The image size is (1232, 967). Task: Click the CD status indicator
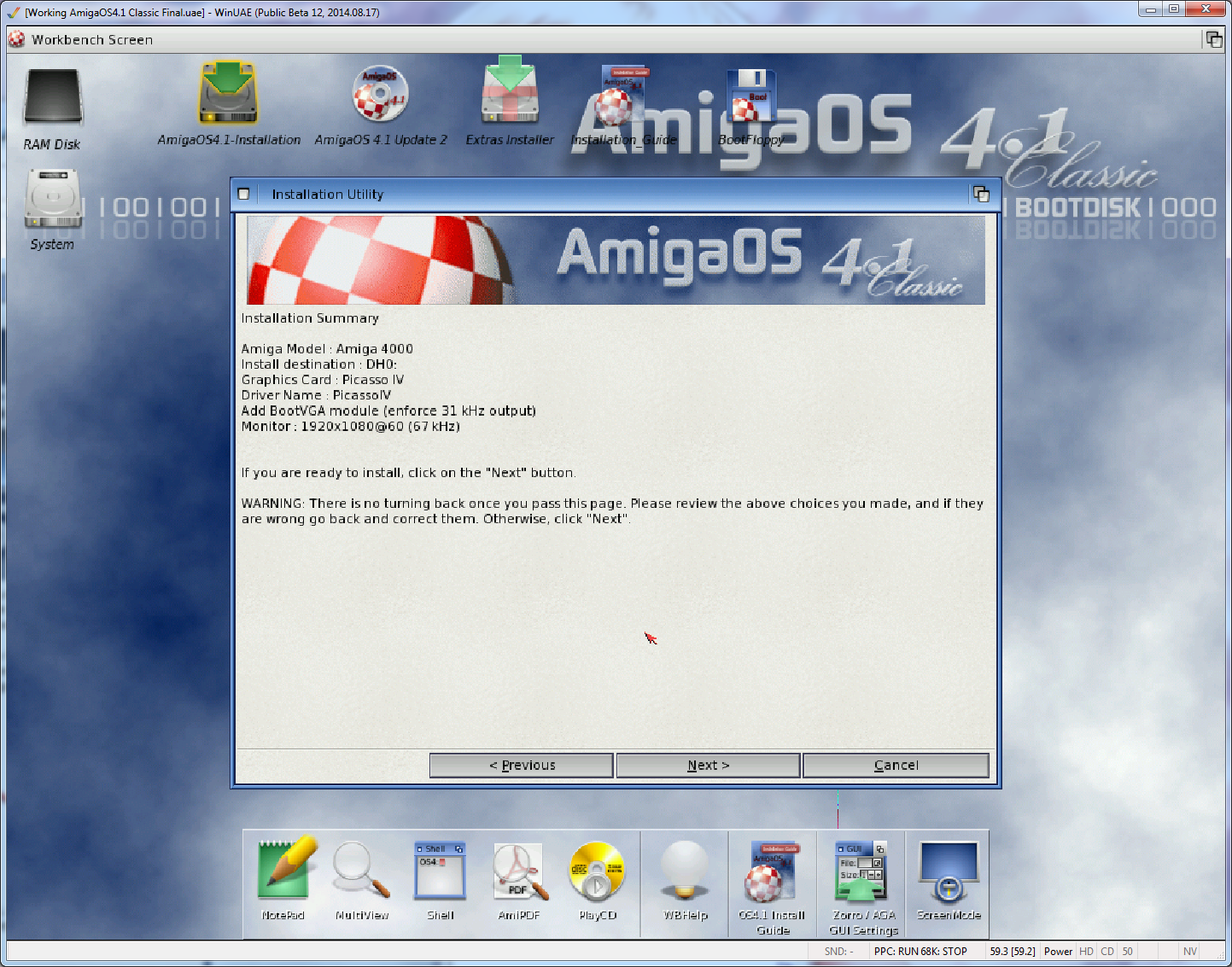point(1107,951)
